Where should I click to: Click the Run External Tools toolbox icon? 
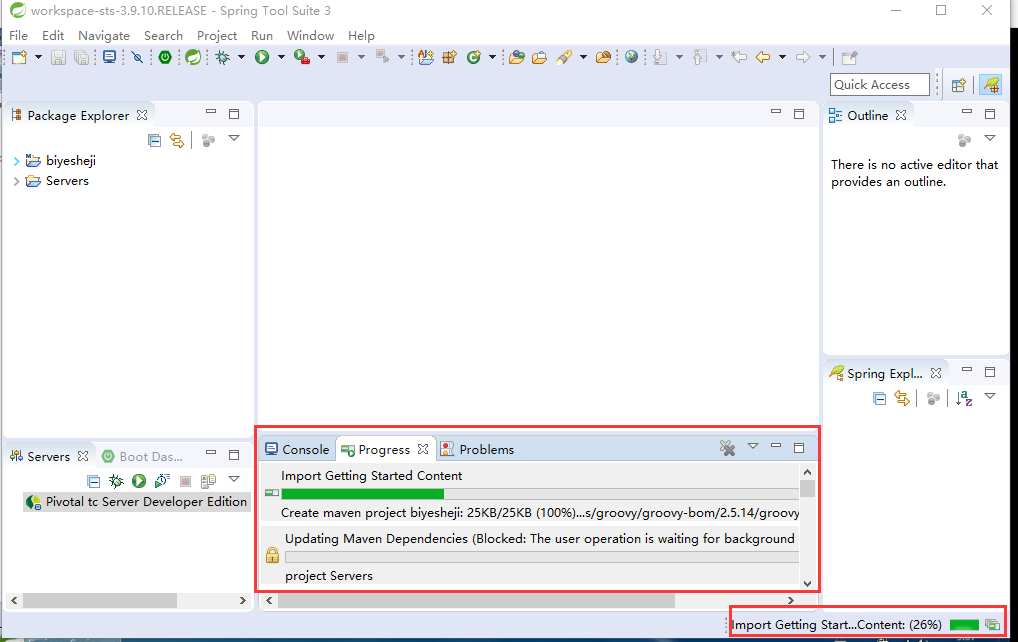click(302, 57)
